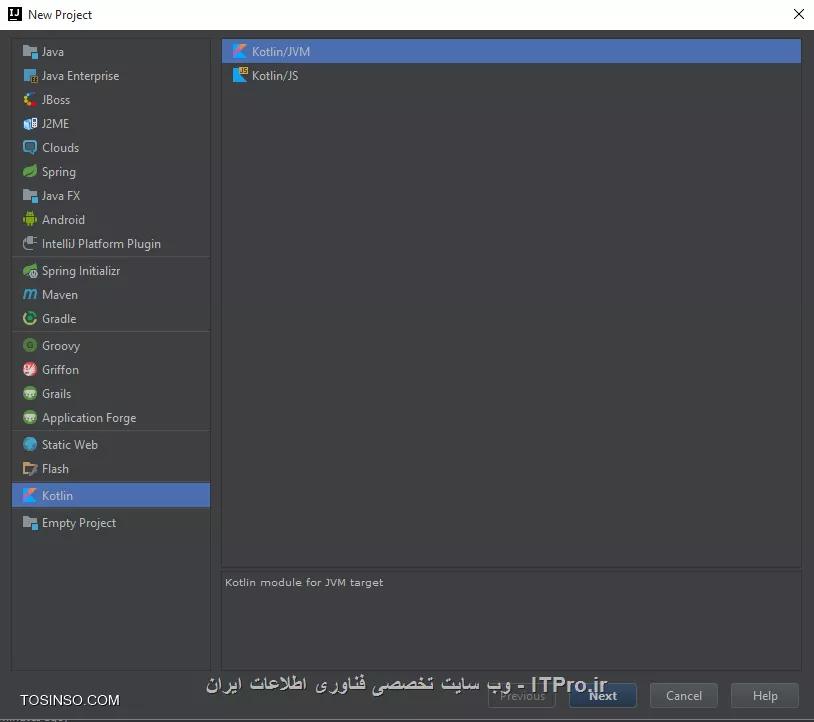Click the Spring Initializr icon
The width and height of the screenshot is (814, 722).
pyautogui.click(x=30, y=270)
